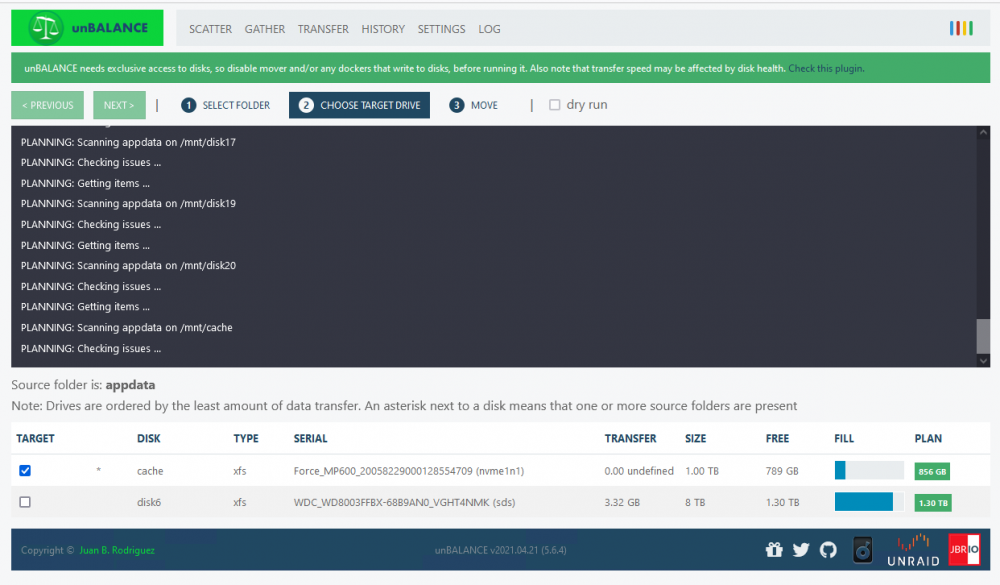The width and height of the screenshot is (1000, 585).
Task: Click the PLAN column header
Action: click(928, 438)
